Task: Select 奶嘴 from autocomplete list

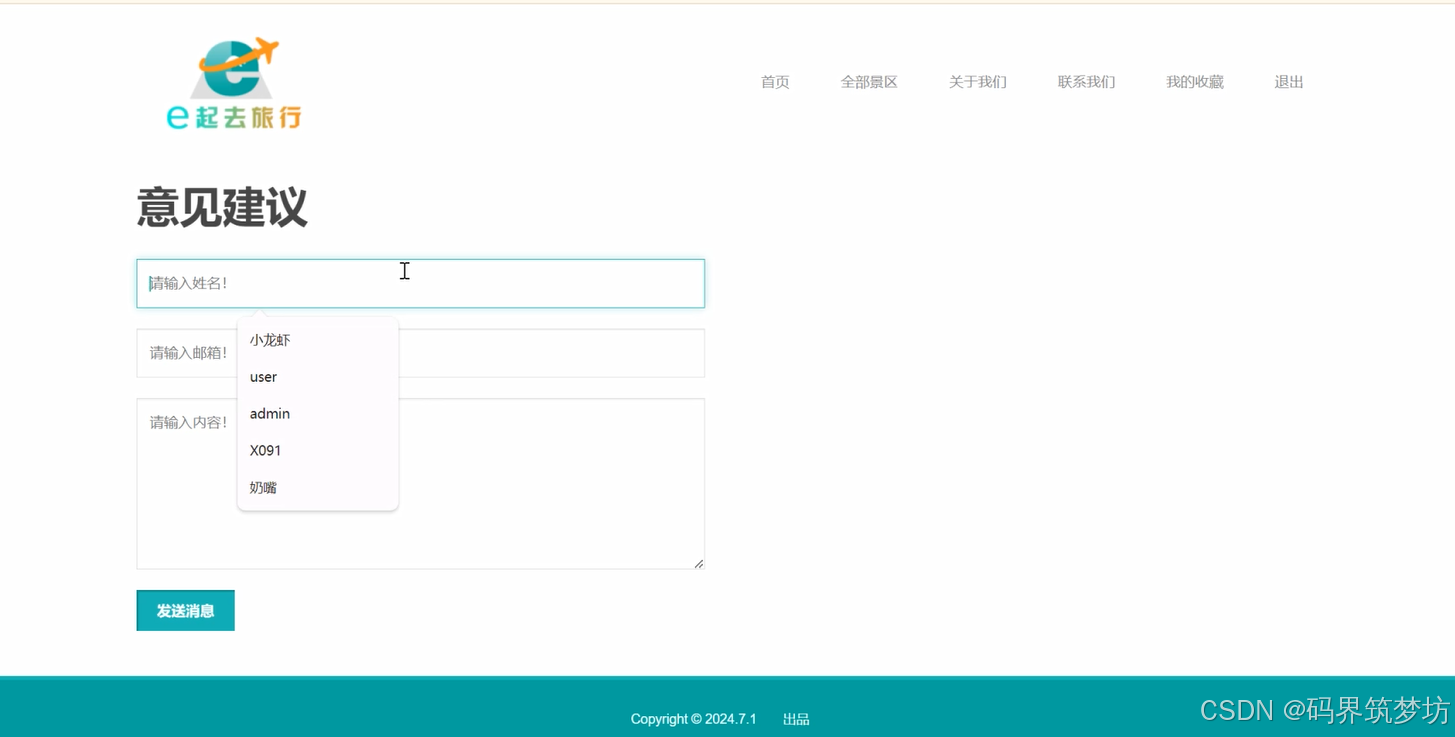Action: [318, 488]
